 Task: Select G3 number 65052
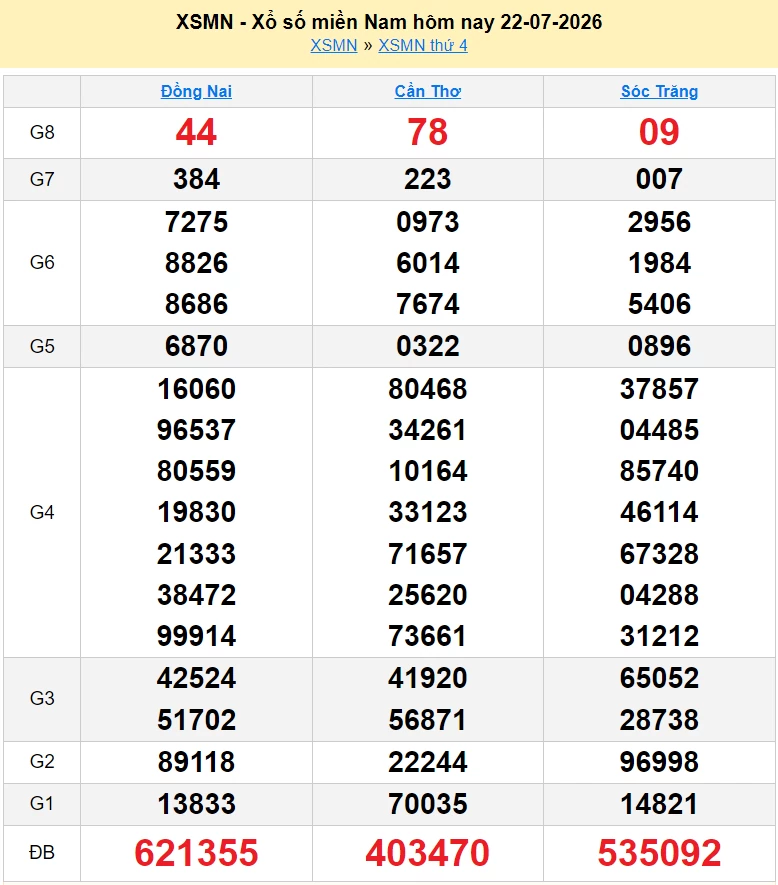tap(659, 678)
